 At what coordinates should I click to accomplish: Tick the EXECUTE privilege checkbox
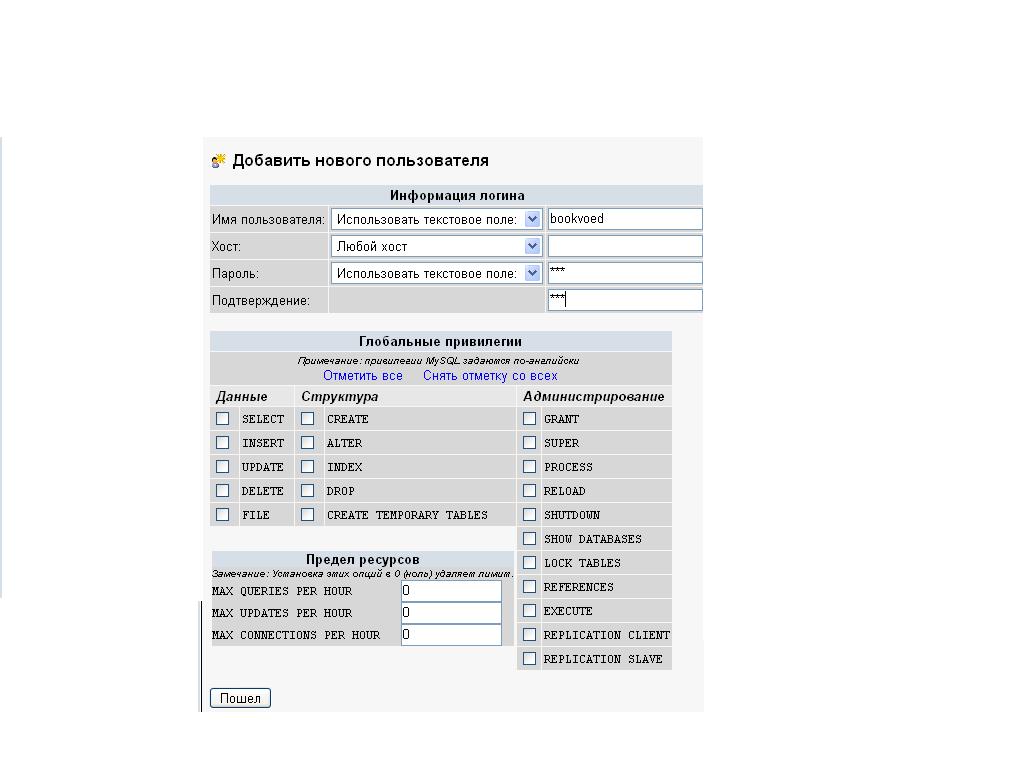pos(530,611)
